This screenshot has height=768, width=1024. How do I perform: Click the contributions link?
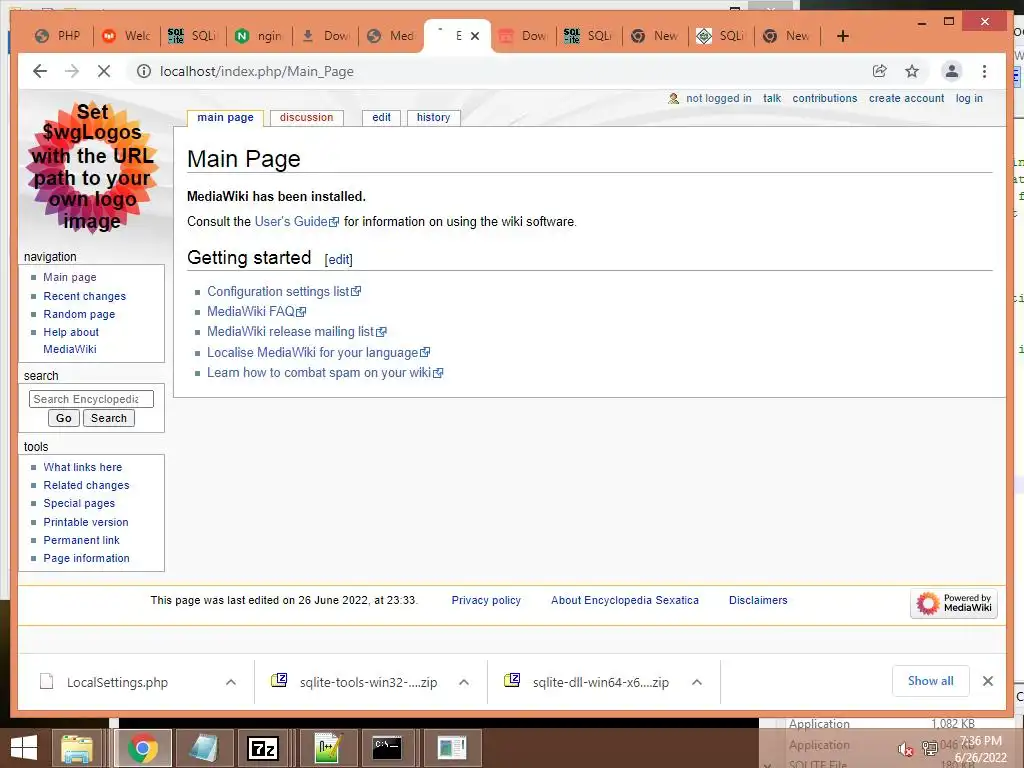pos(825,99)
